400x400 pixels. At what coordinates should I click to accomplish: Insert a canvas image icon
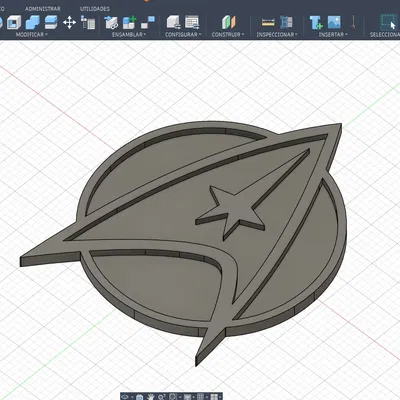pyautogui.click(x=334, y=22)
